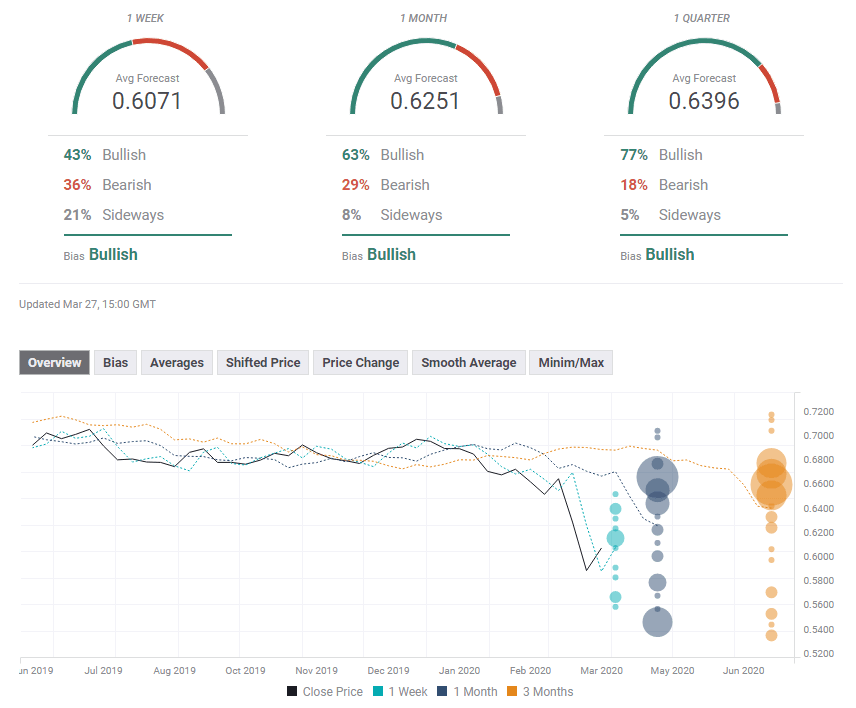Click the Updated Mar 27 timestamp
The width and height of the screenshot is (856, 708).
click(87, 304)
